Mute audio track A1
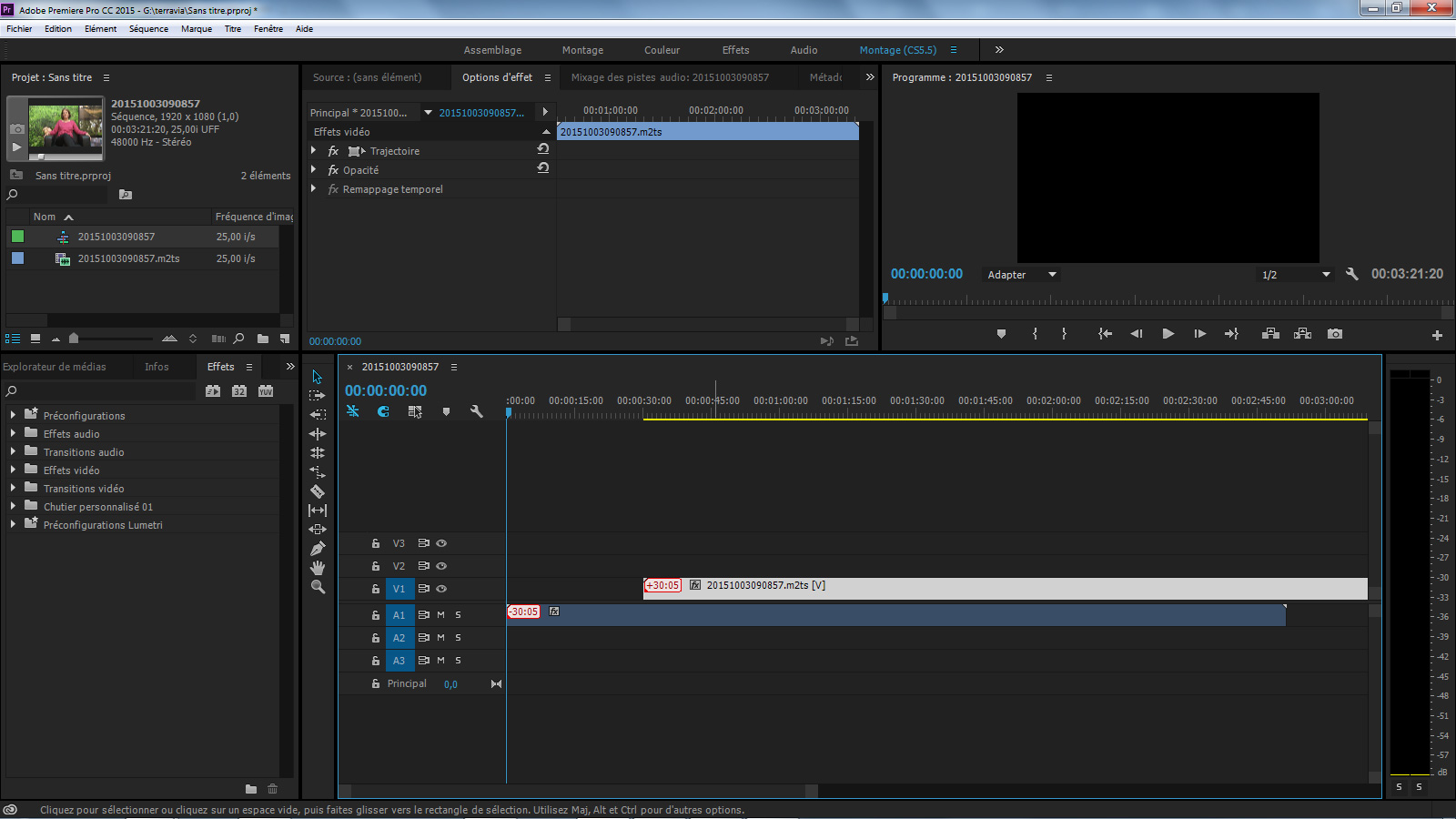Screen dimensions: 1456x819 441,615
